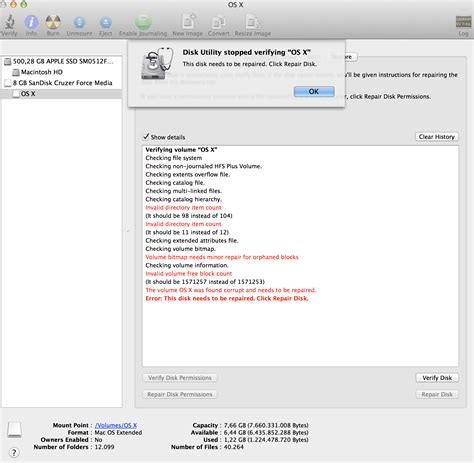Click 'Checking non-journaled HFS Plus Volume.' line
Viewport: 474px width, 463px height.
coord(203,166)
